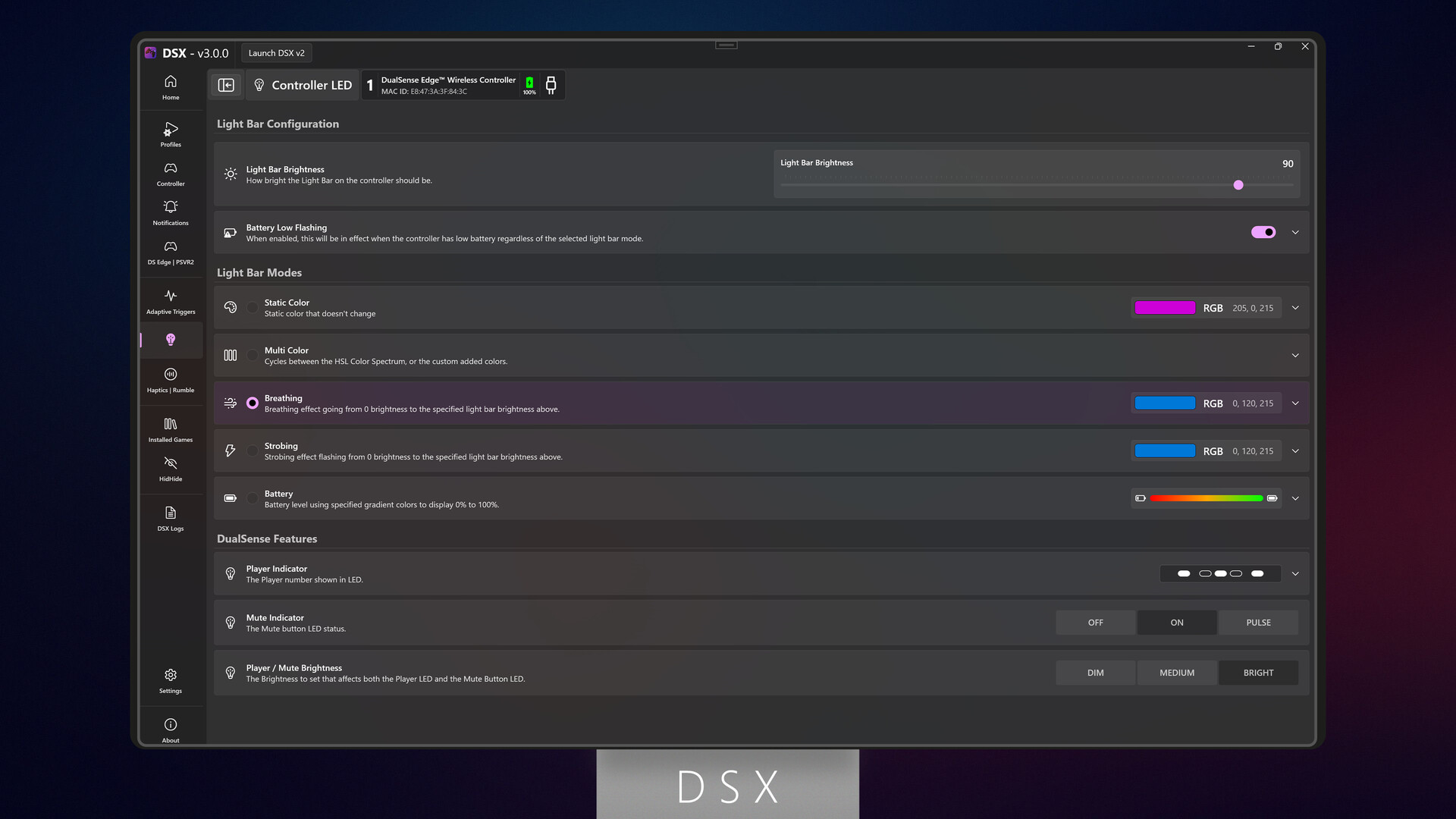Open the About page

click(x=170, y=729)
